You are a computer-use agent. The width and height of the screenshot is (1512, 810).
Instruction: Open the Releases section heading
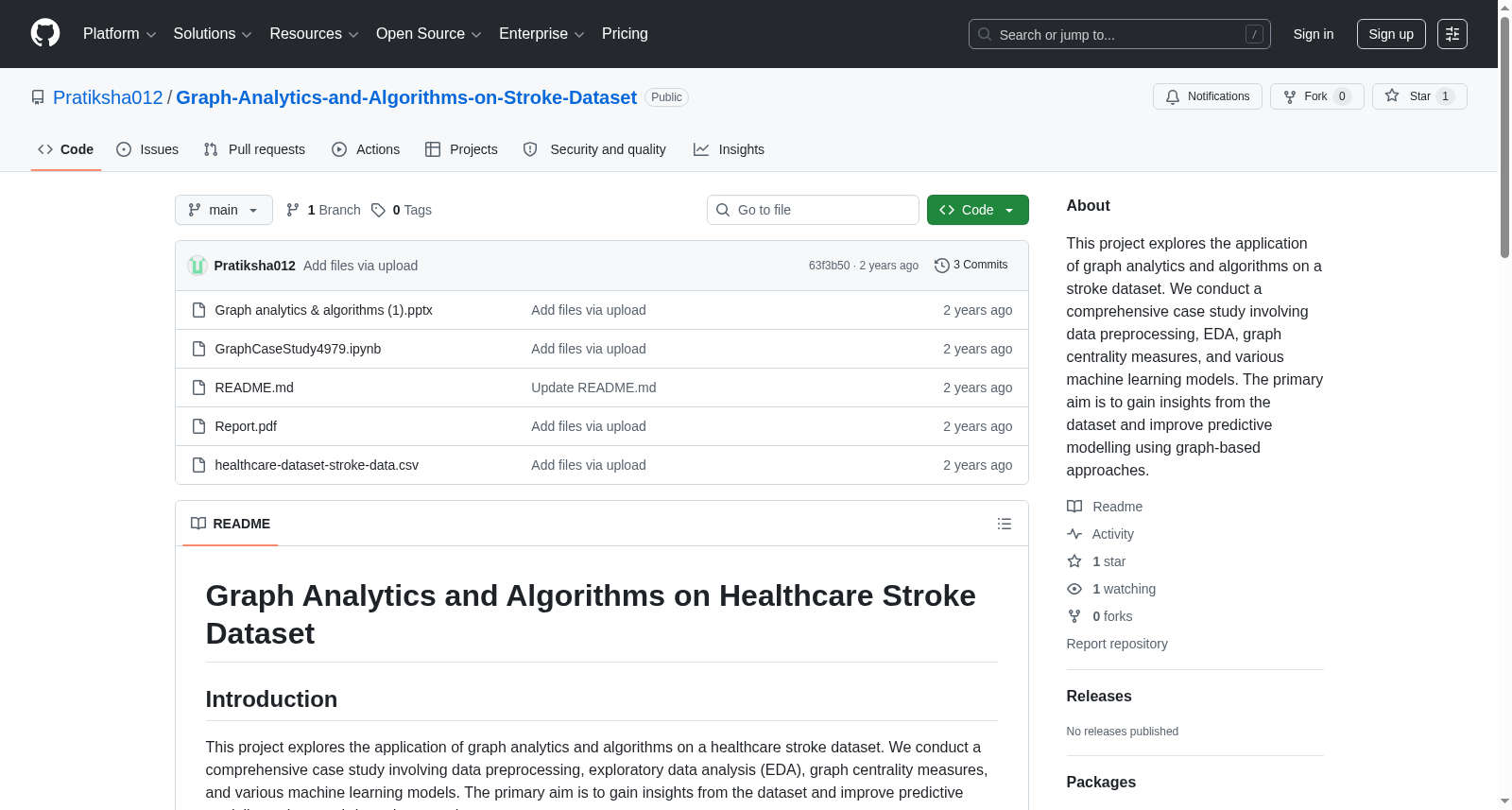[1099, 697]
